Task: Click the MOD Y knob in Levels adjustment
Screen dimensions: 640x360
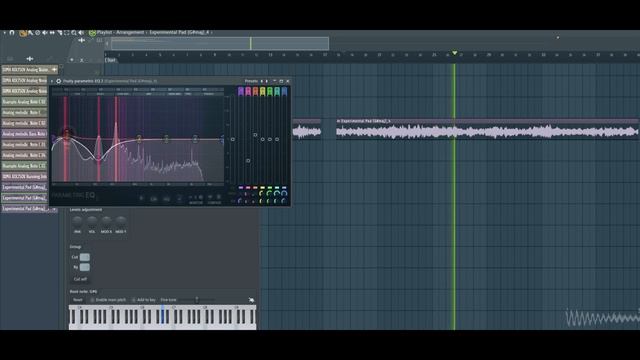Action: (120, 222)
